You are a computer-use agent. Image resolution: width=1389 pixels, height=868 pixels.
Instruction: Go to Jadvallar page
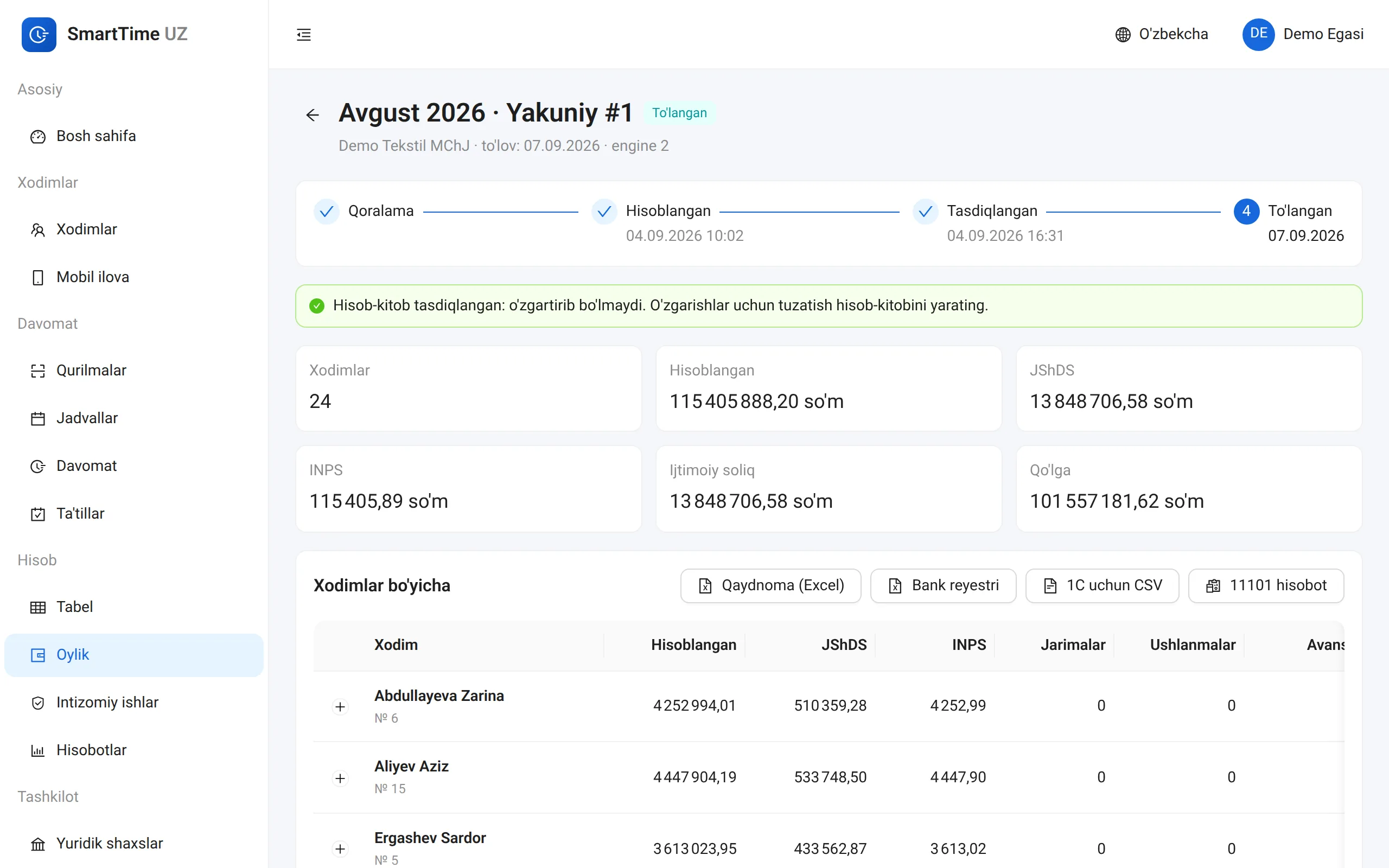coord(133,418)
